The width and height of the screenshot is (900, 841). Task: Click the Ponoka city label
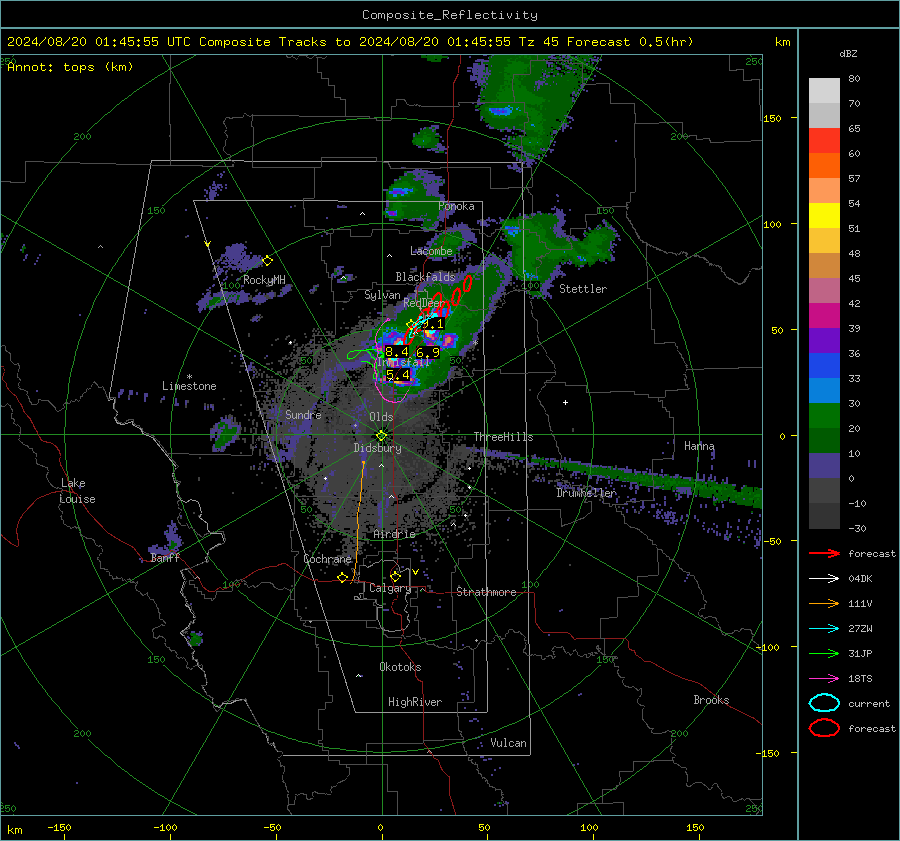(x=456, y=206)
